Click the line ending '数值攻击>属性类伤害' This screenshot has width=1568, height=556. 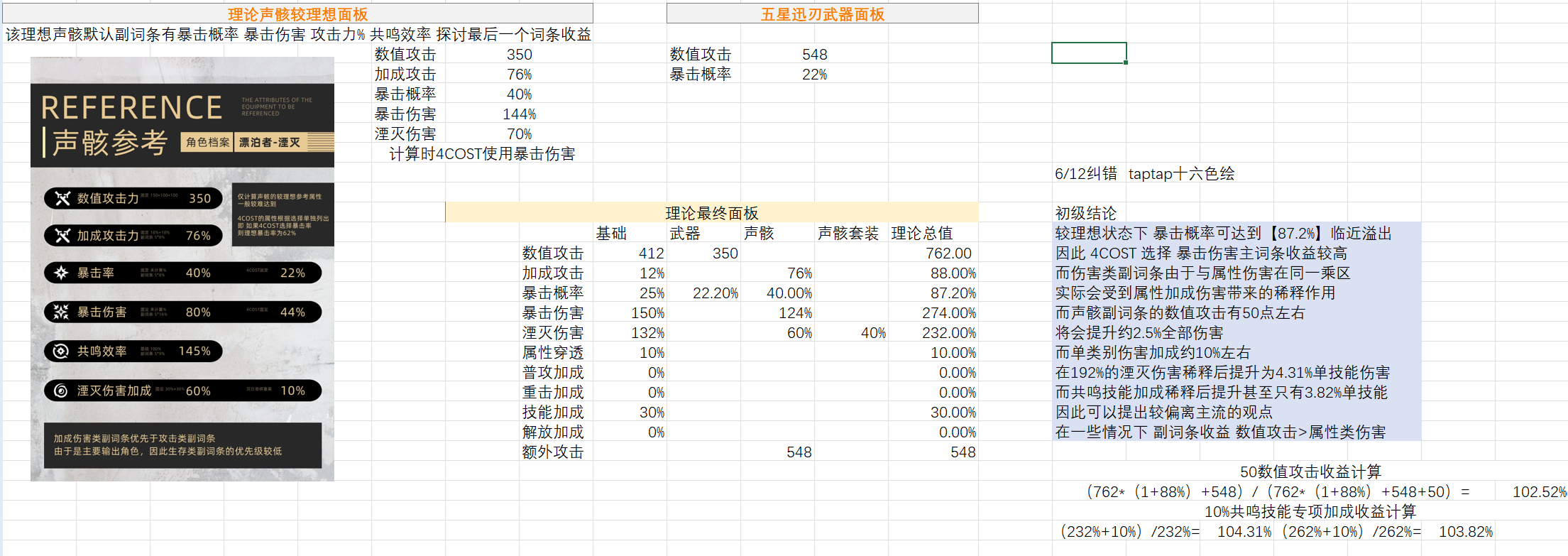(x=1221, y=432)
